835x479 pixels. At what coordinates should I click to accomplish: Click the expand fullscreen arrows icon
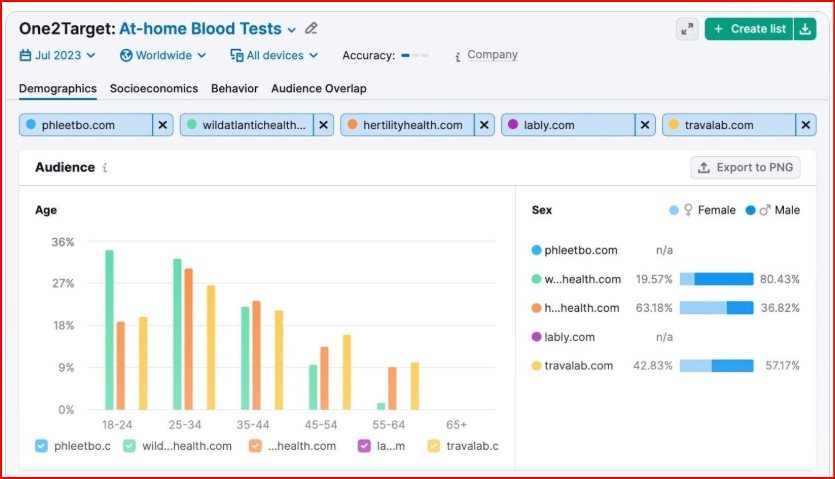pyautogui.click(x=687, y=29)
